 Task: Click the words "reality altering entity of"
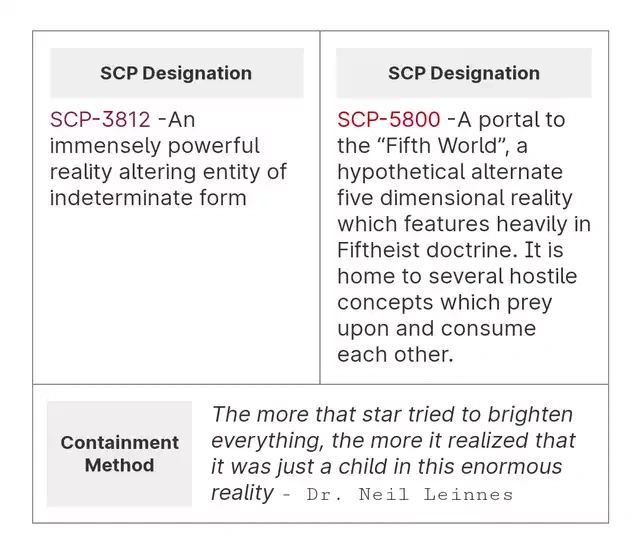pyautogui.click(x=168, y=172)
